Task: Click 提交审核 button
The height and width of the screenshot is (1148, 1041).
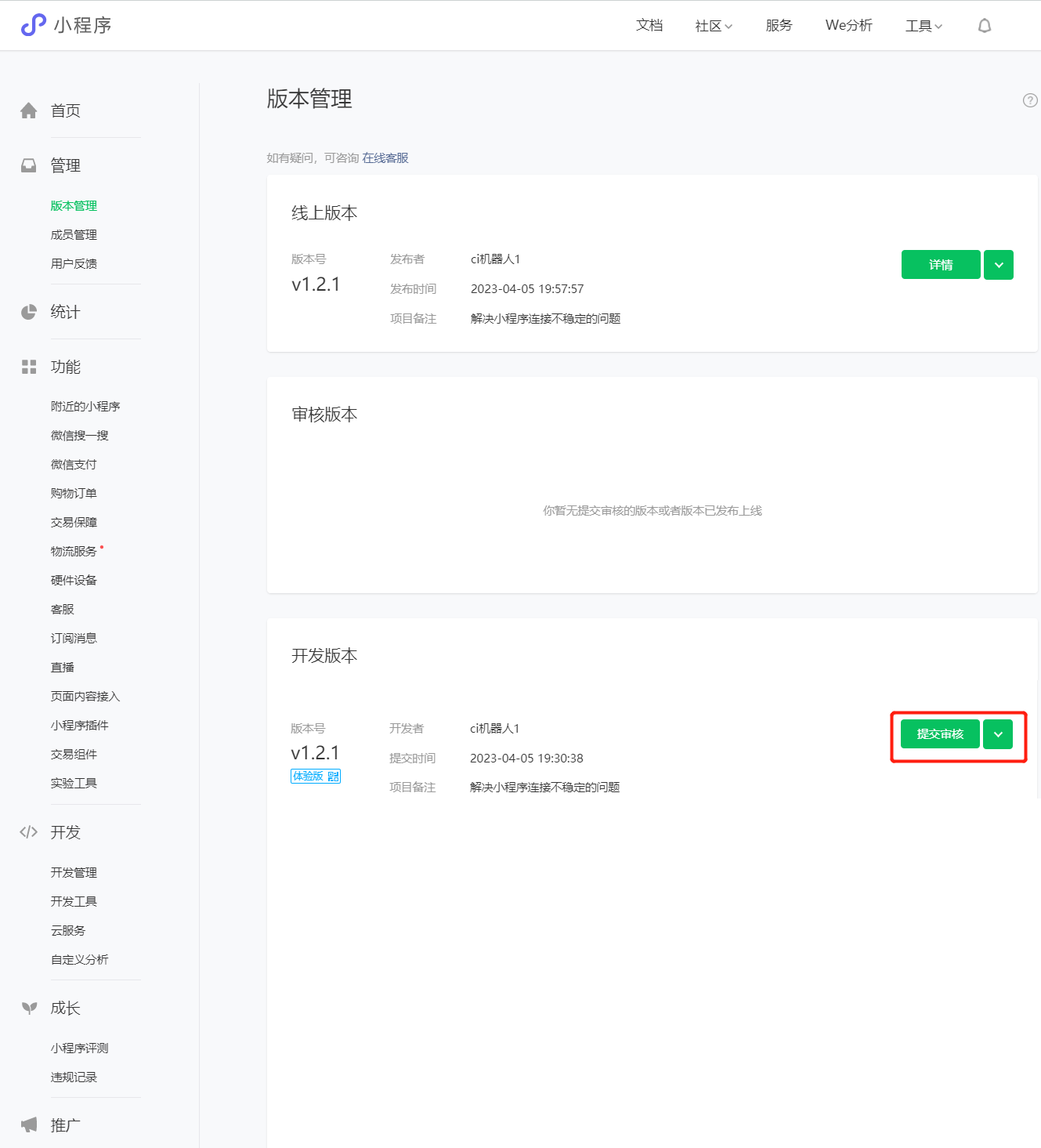Action: (x=940, y=734)
